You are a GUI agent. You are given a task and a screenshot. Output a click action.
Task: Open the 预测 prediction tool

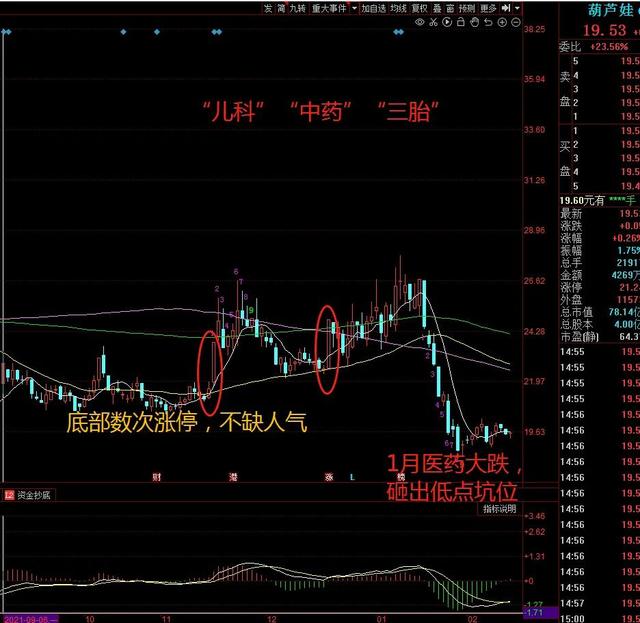[x=467, y=8]
